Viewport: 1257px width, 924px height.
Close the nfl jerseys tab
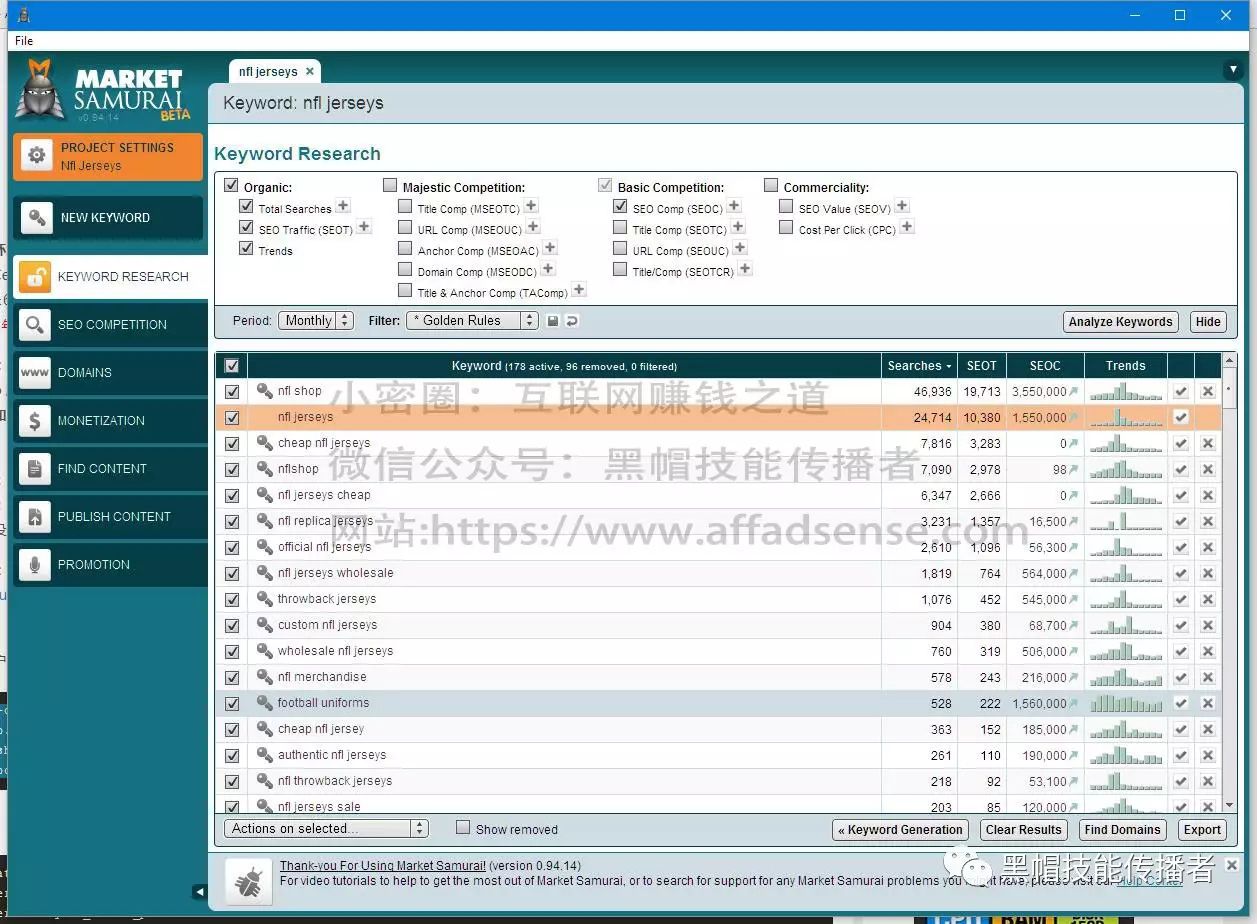click(x=310, y=71)
